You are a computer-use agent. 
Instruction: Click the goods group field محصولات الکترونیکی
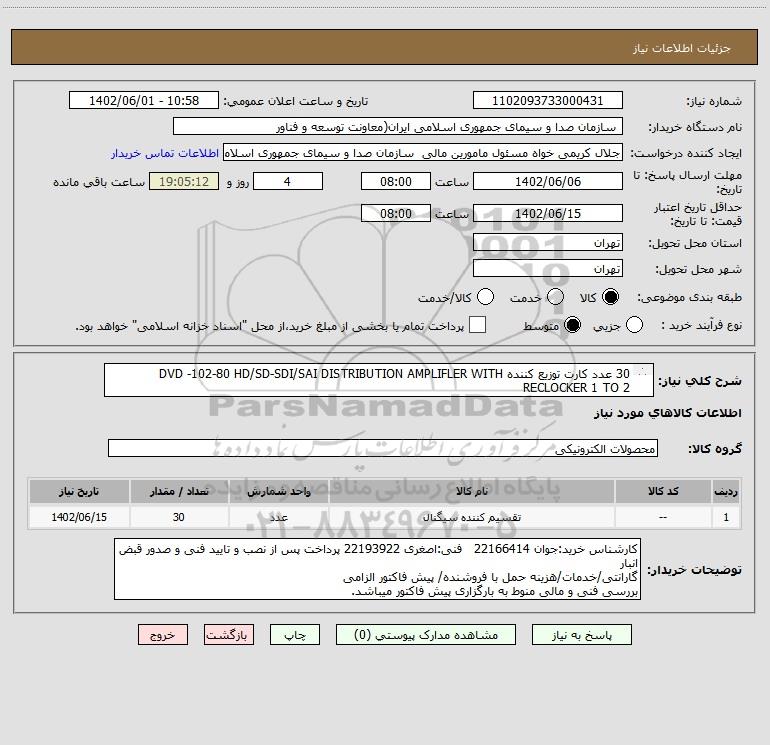(x=383, y=448)
